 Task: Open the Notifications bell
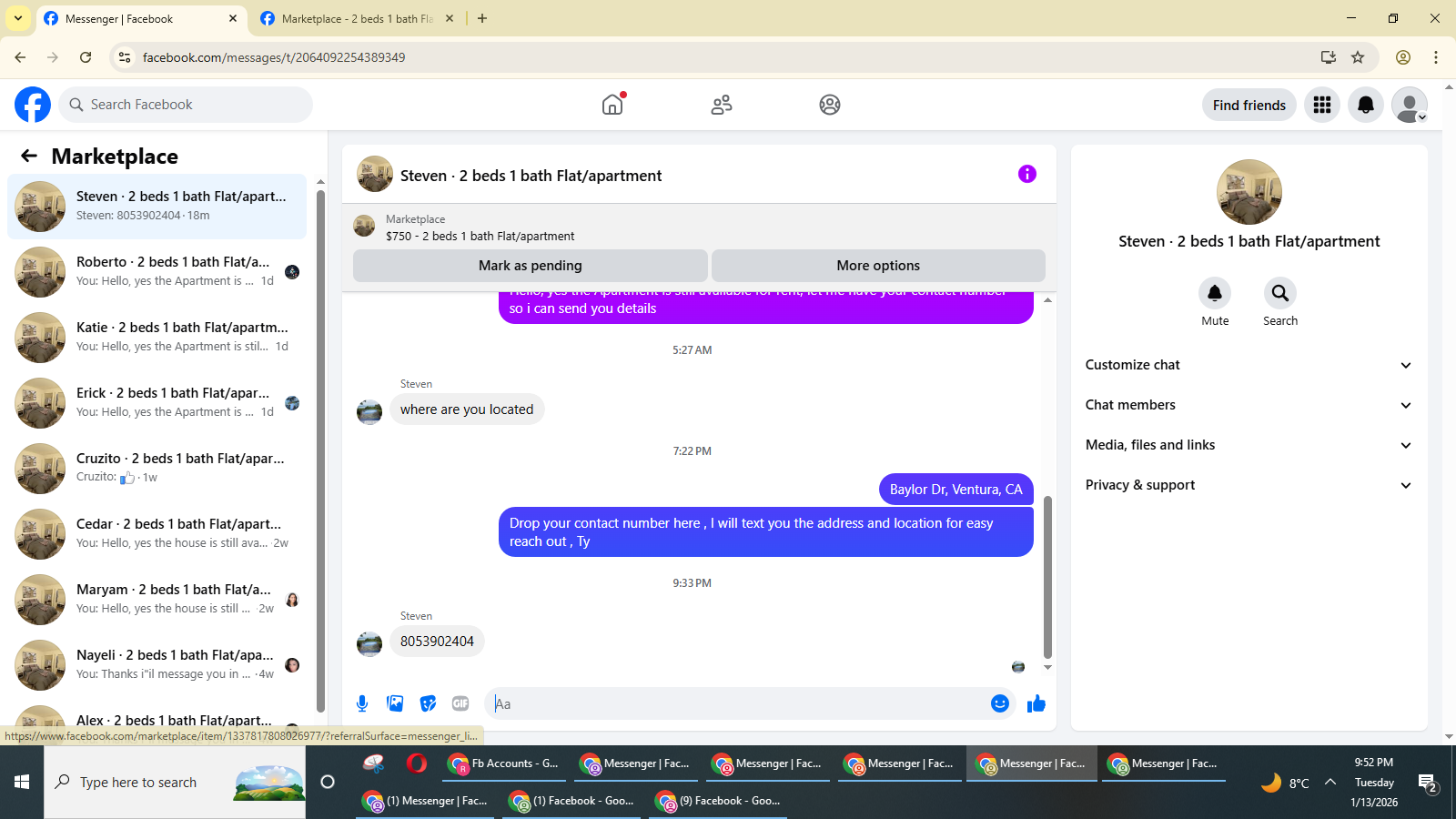[x=1366, y=105]
